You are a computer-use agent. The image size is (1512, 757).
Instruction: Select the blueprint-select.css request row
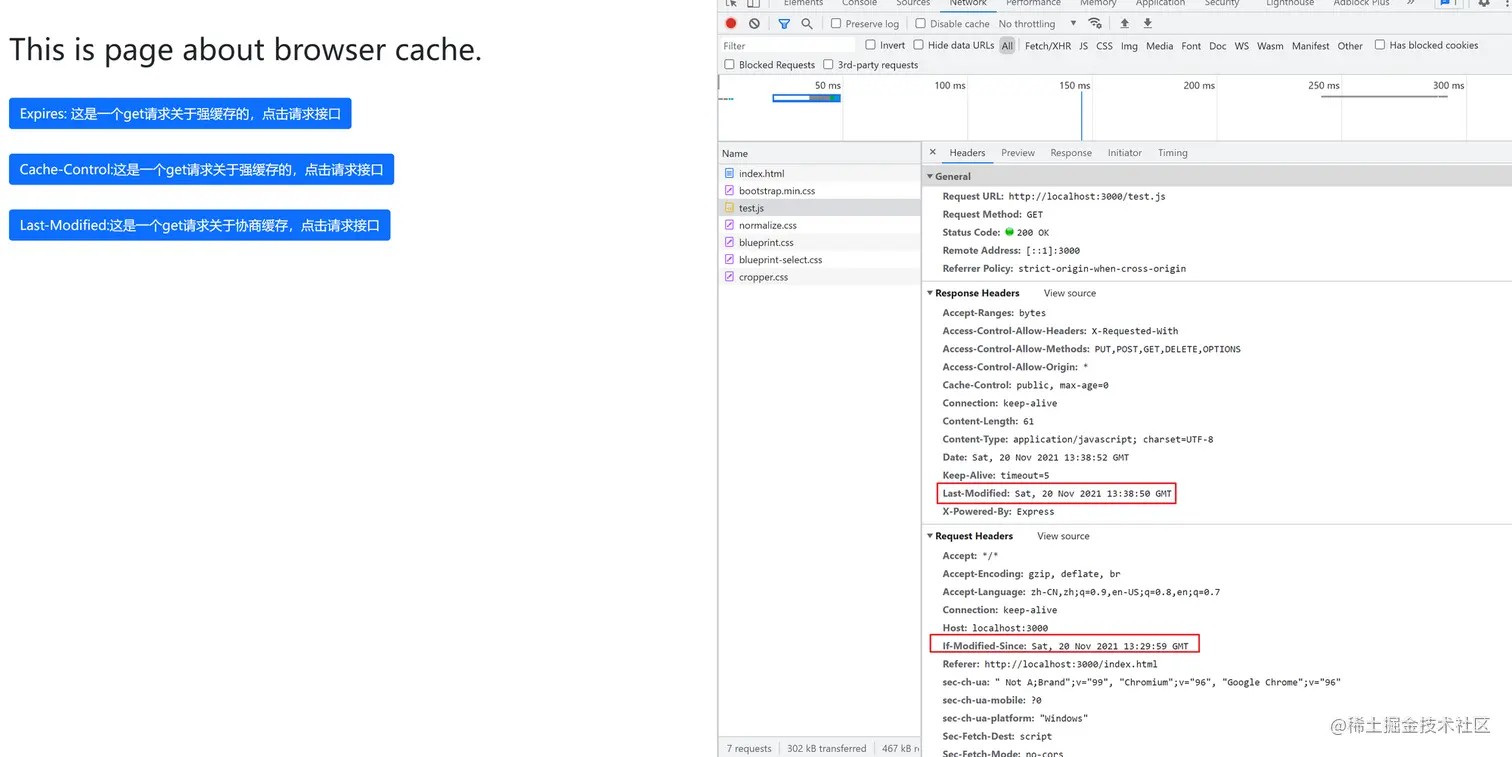[x=819, y=260]
